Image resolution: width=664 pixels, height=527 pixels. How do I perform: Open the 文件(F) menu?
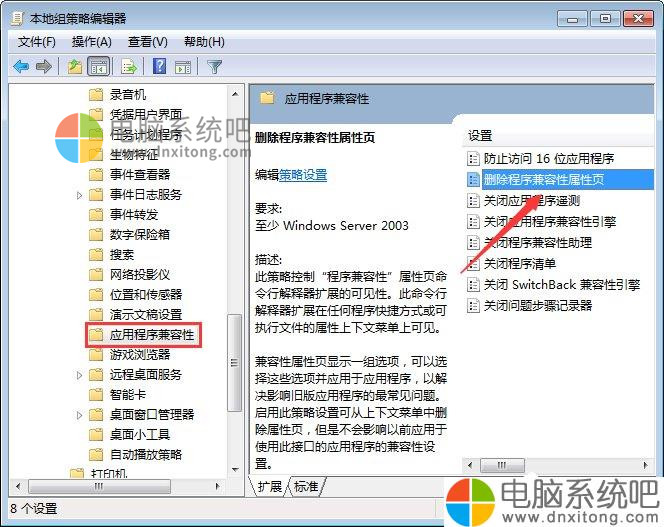[x=36, y=42]
